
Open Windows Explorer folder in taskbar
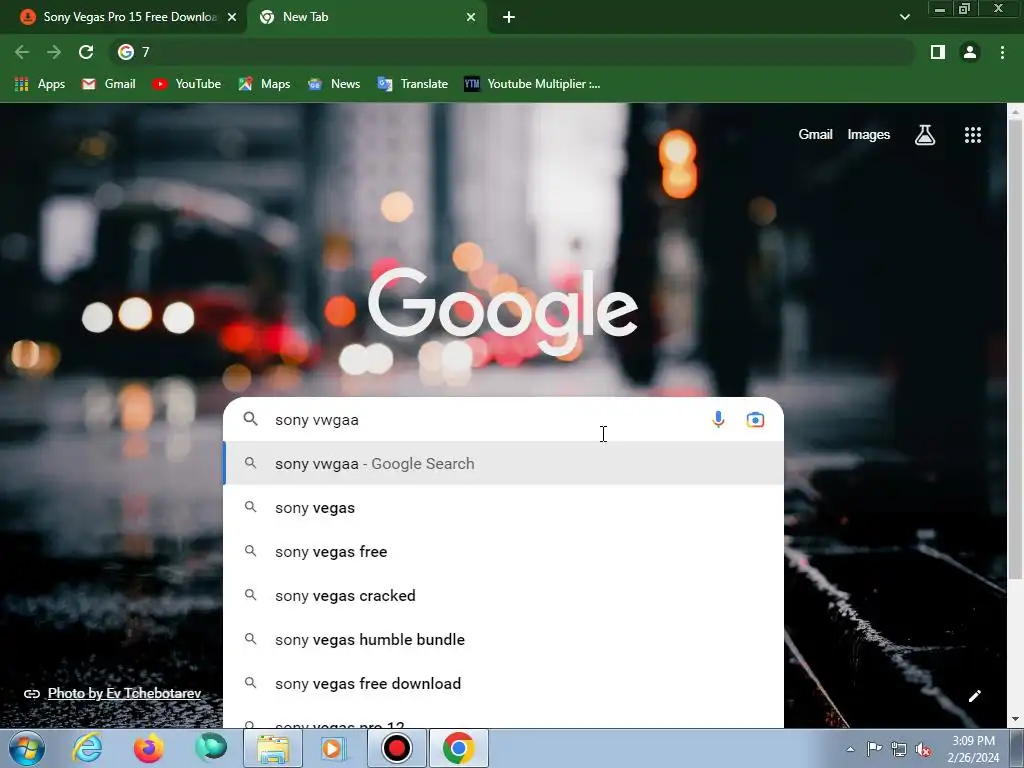(x=273, y=748)
